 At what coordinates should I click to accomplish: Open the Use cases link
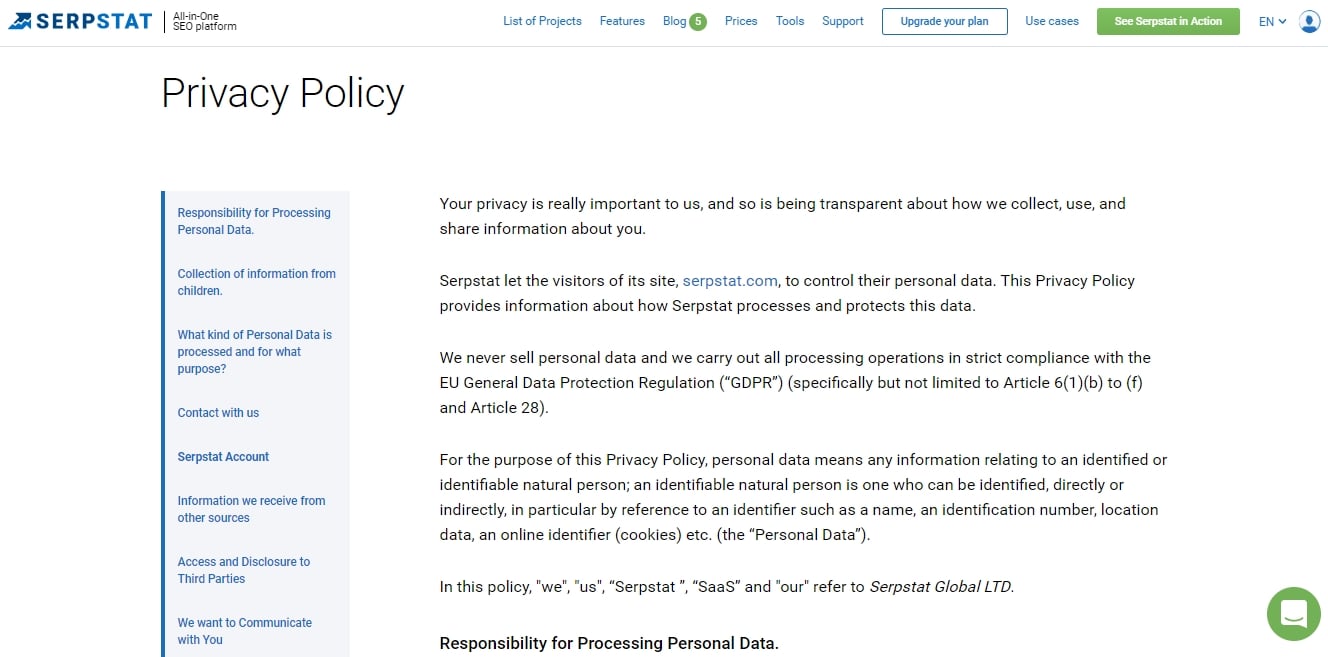(x=1052, y=21)
